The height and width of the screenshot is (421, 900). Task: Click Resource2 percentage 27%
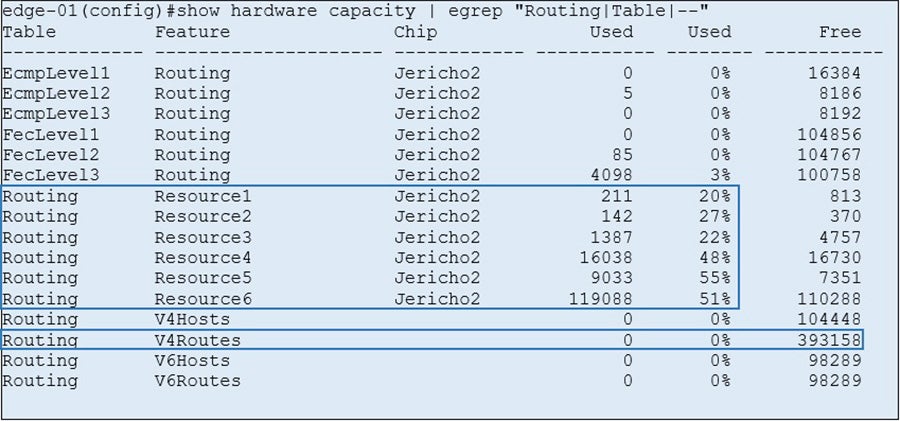click(x=714, y=216)
